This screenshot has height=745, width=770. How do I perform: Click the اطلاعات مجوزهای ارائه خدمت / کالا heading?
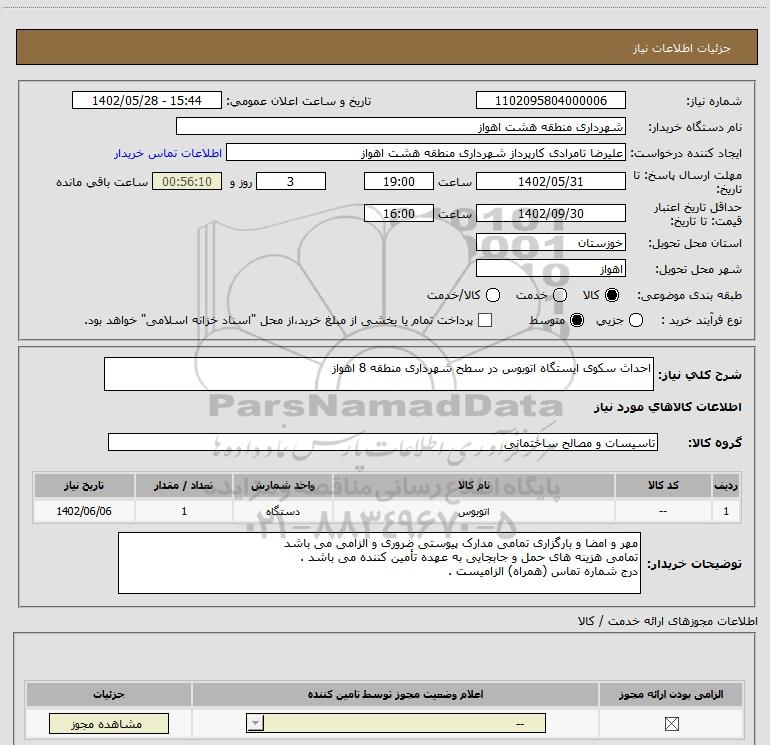(668, 621)
